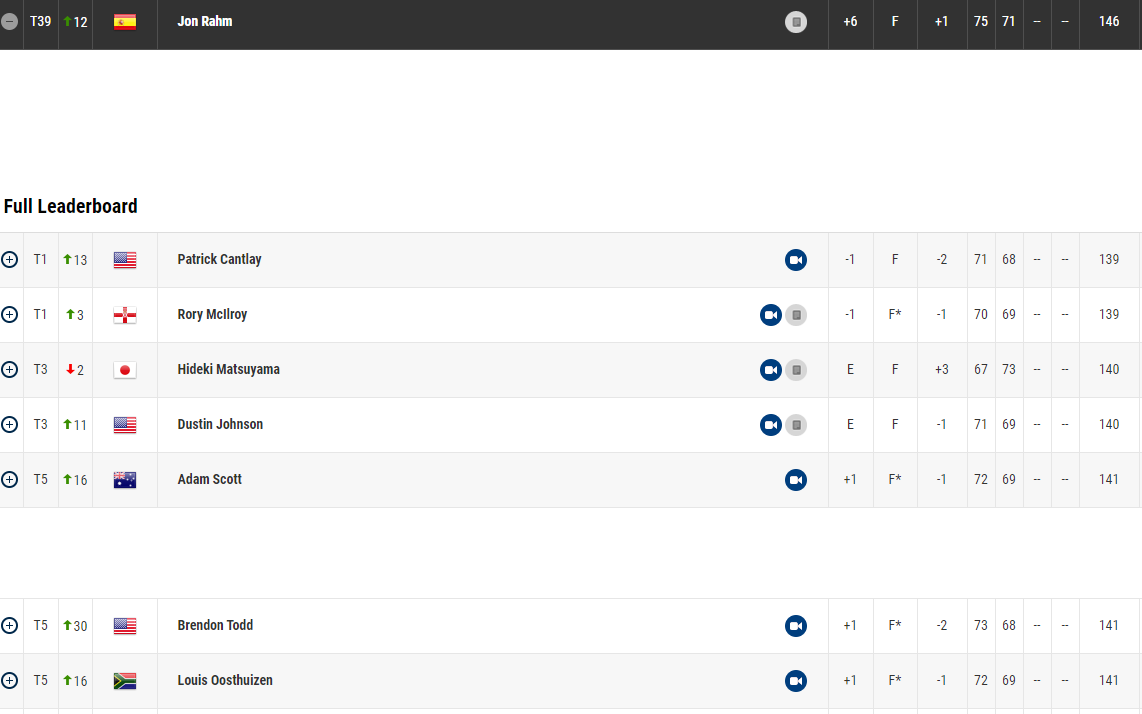The height and width of the screenshot is (714, 1142).
Task: Play Hideki Matsuyama's video highlights
Action: 770,370
